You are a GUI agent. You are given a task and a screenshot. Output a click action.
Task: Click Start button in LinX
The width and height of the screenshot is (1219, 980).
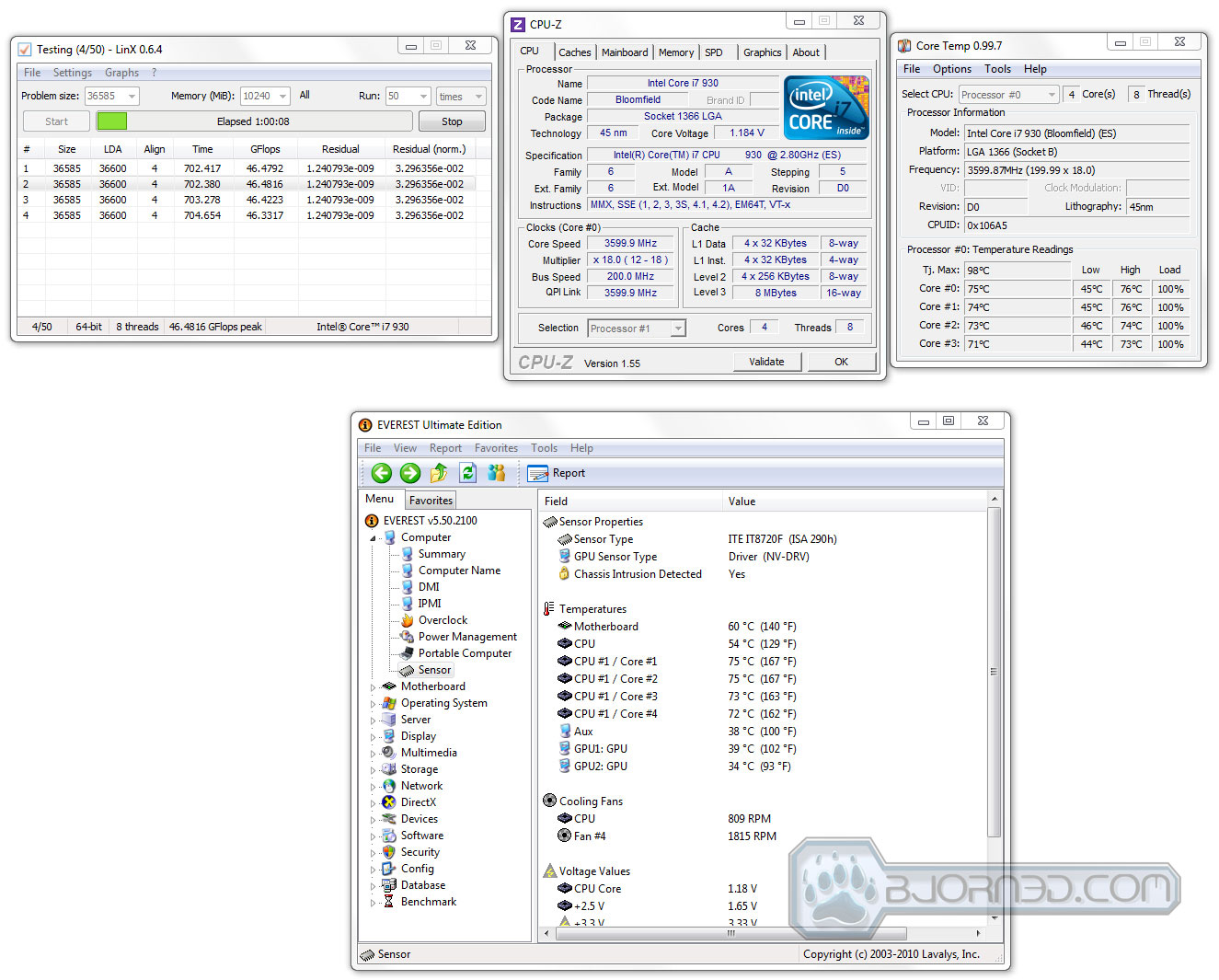click(56, 121)
